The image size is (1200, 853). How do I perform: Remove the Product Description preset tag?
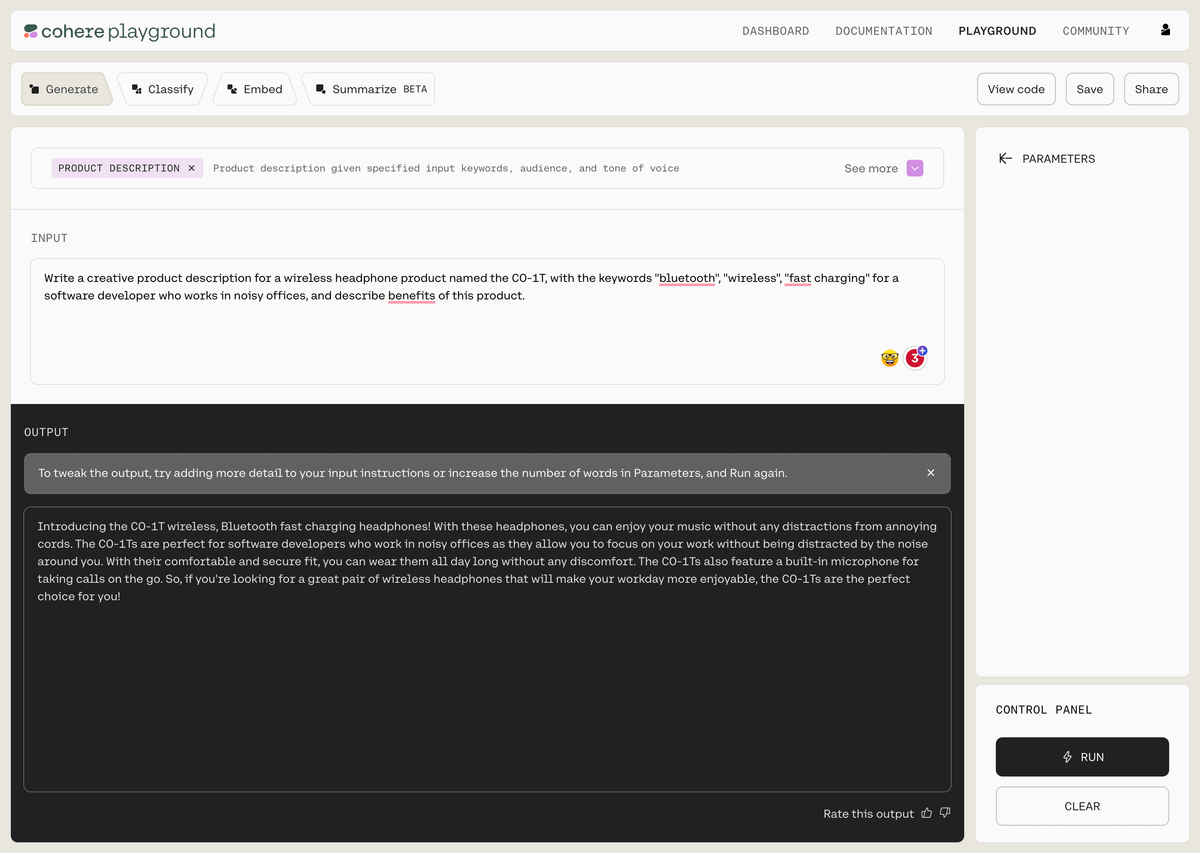[192, 168]
